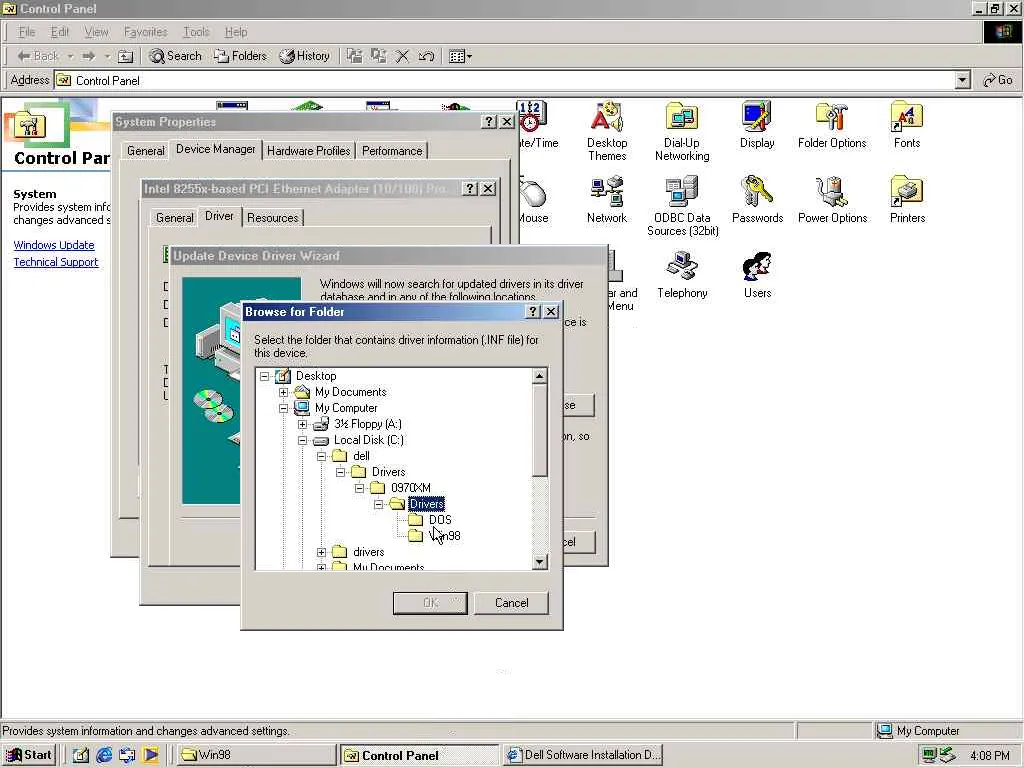Click the Up one level toolbar icon
Viewport: 1024px width, 768px height.
point(125,56)
